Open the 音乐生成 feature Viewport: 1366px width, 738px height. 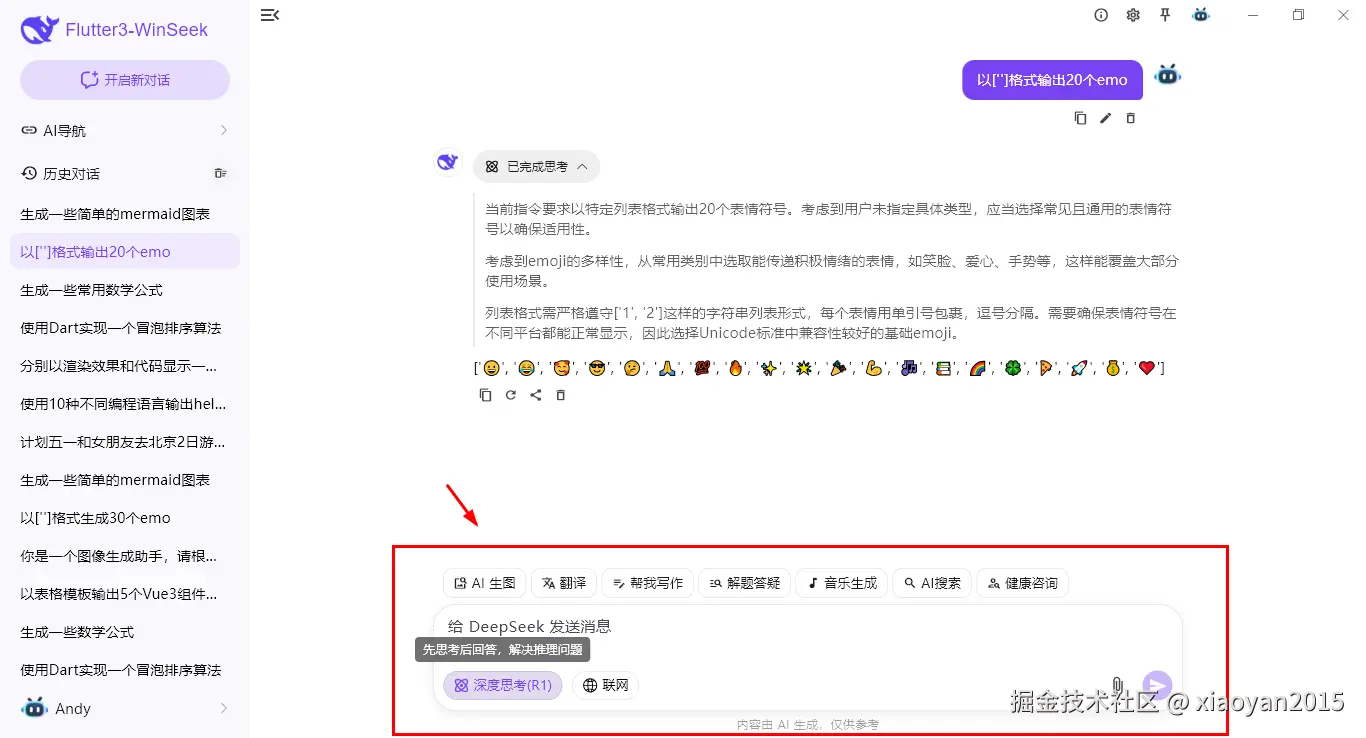click(841, 583)
